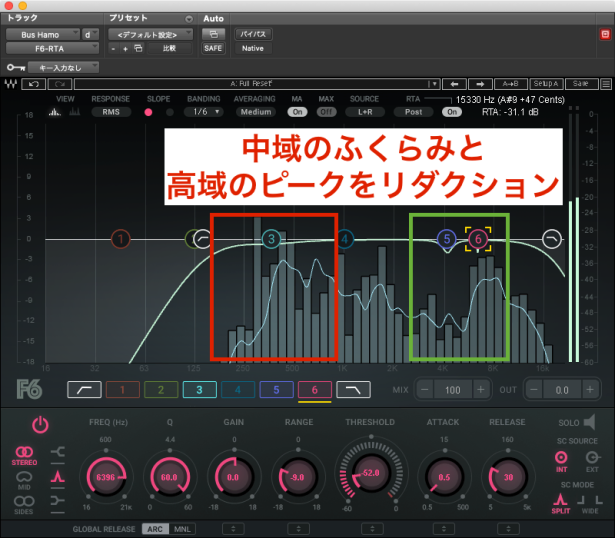Choose the high shelf filter shape icon

(58, 501)
